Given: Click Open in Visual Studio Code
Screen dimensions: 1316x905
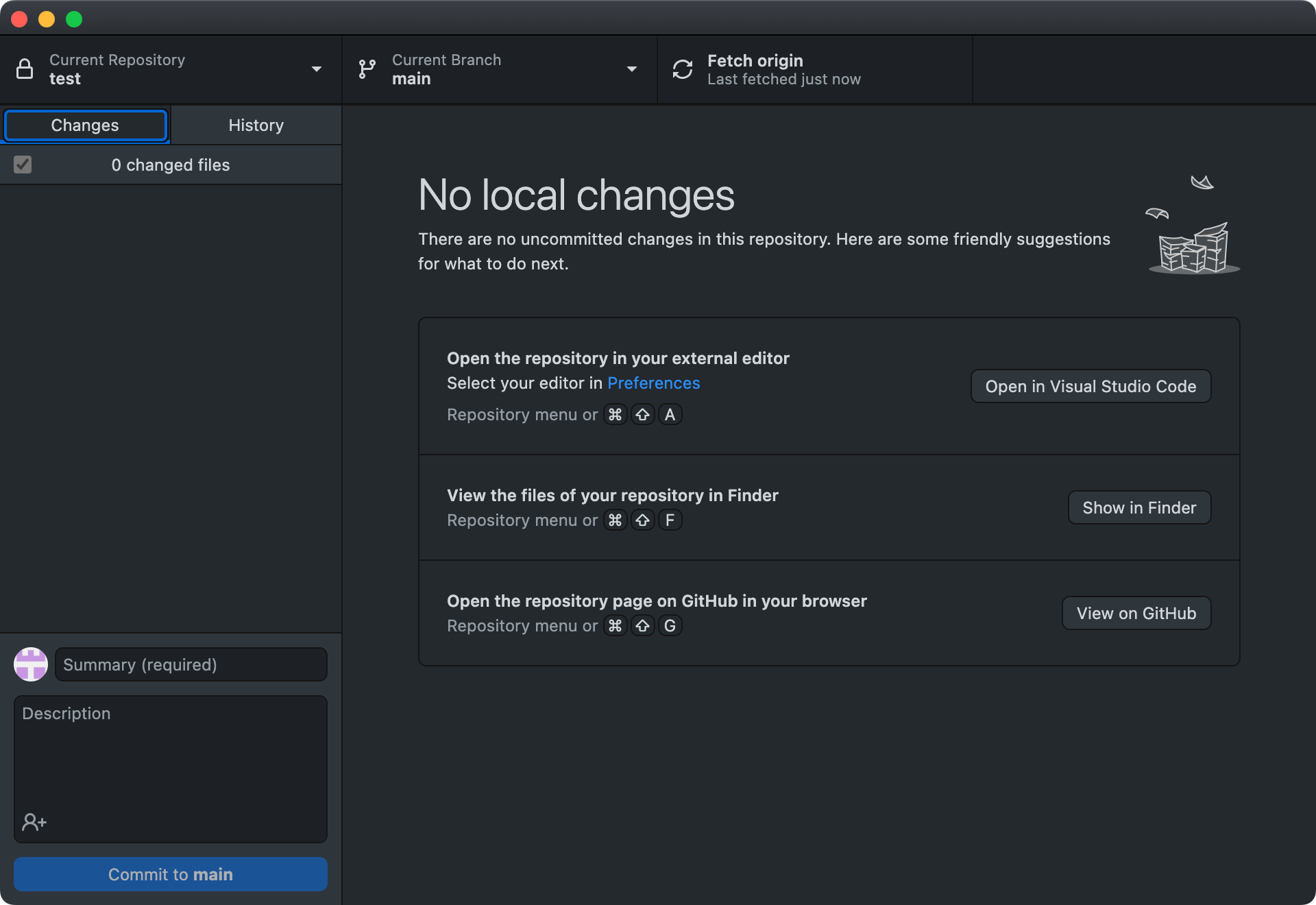Looking at the screenshot, I should 1090,386.
